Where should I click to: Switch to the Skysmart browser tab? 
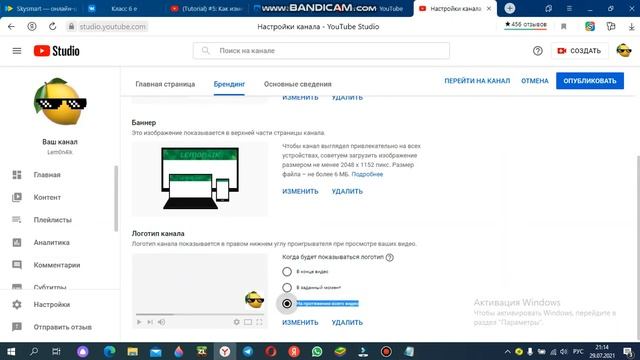(x=42, y=9)
